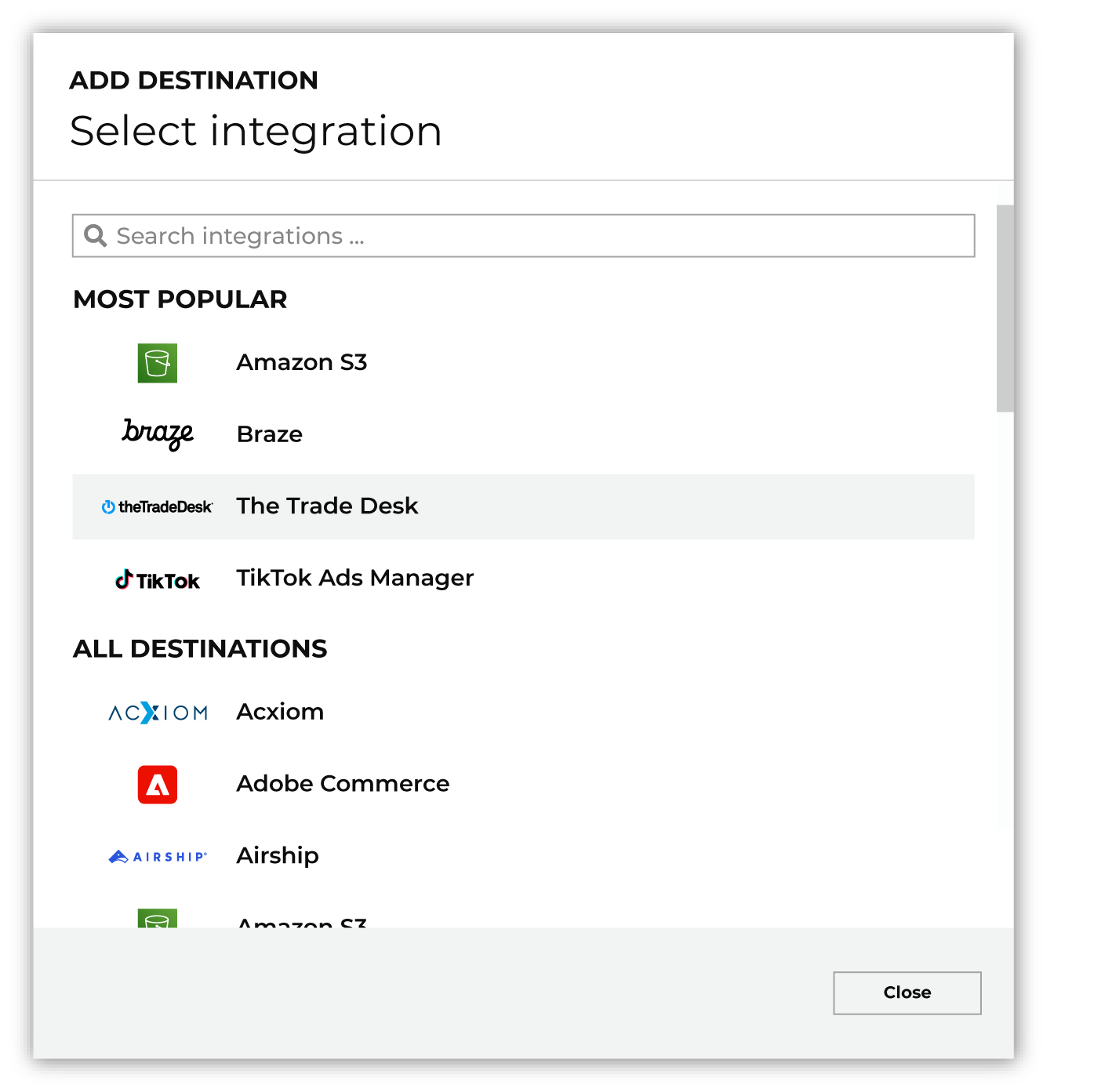Click the red Adobe Commerce icon
1112x1092 pixels.
[157, 785]
